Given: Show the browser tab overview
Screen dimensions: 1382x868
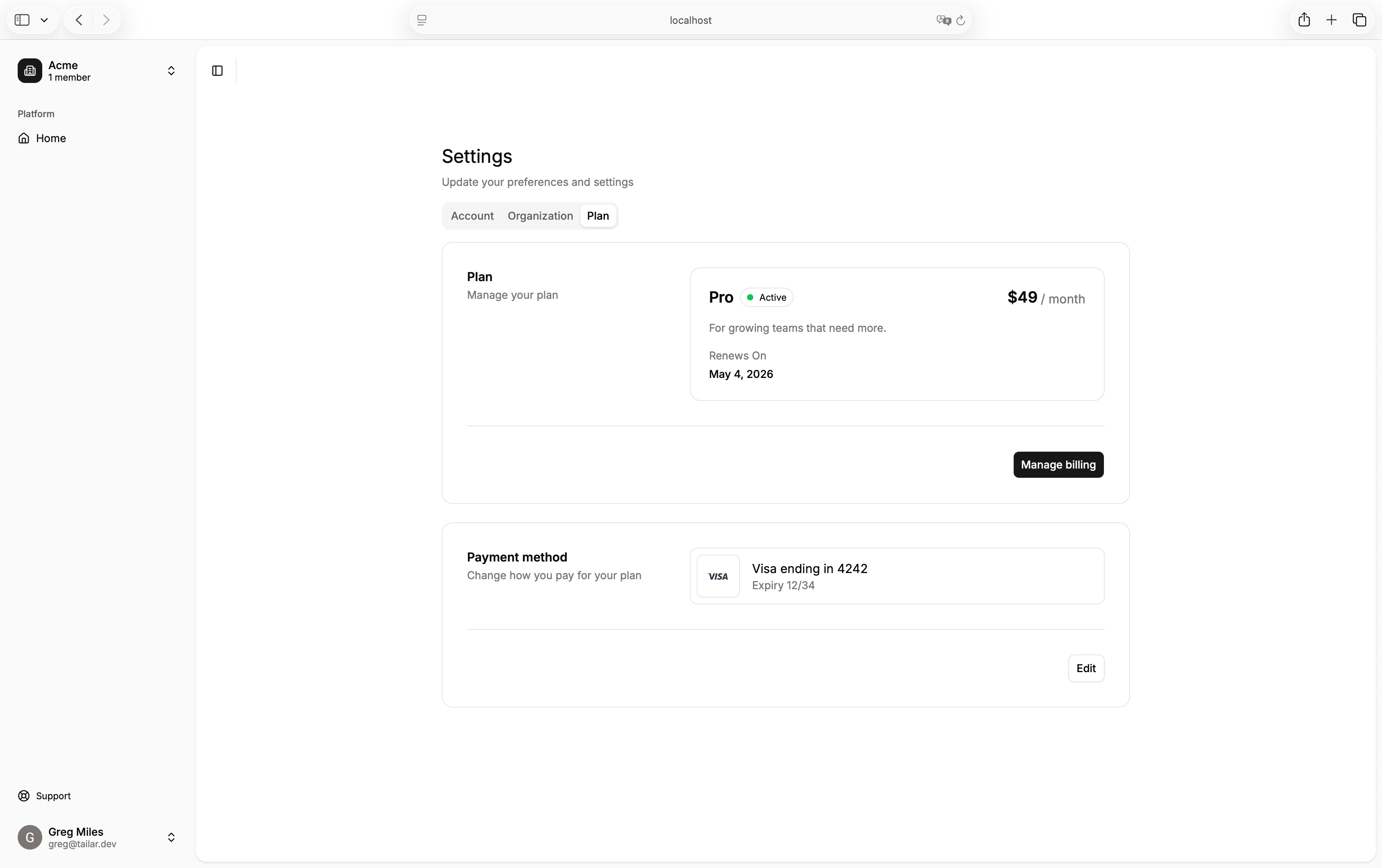Looking at the screenshot, I should pos(1359,20).
